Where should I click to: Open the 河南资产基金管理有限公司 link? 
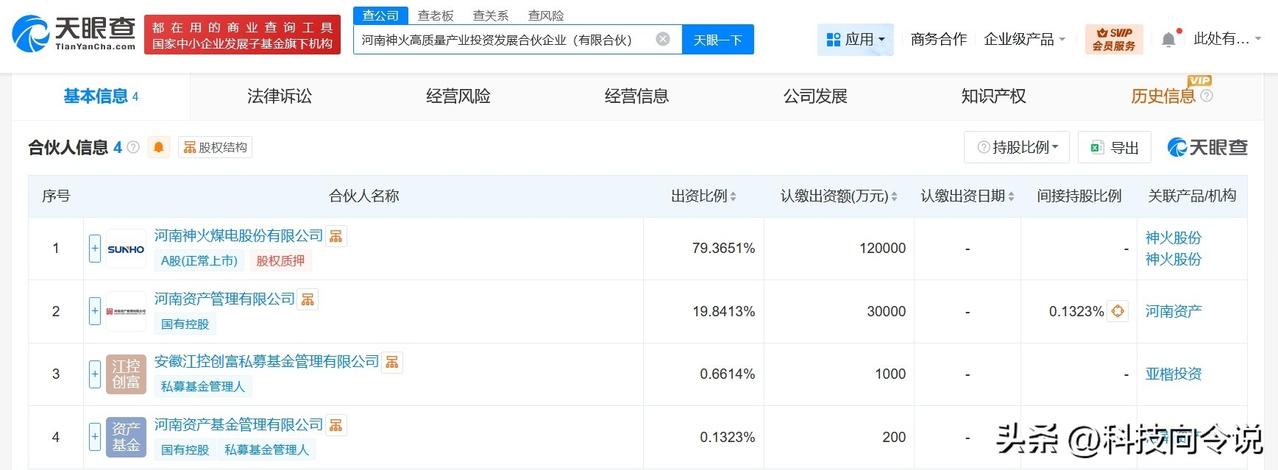[x=239, y=425]
